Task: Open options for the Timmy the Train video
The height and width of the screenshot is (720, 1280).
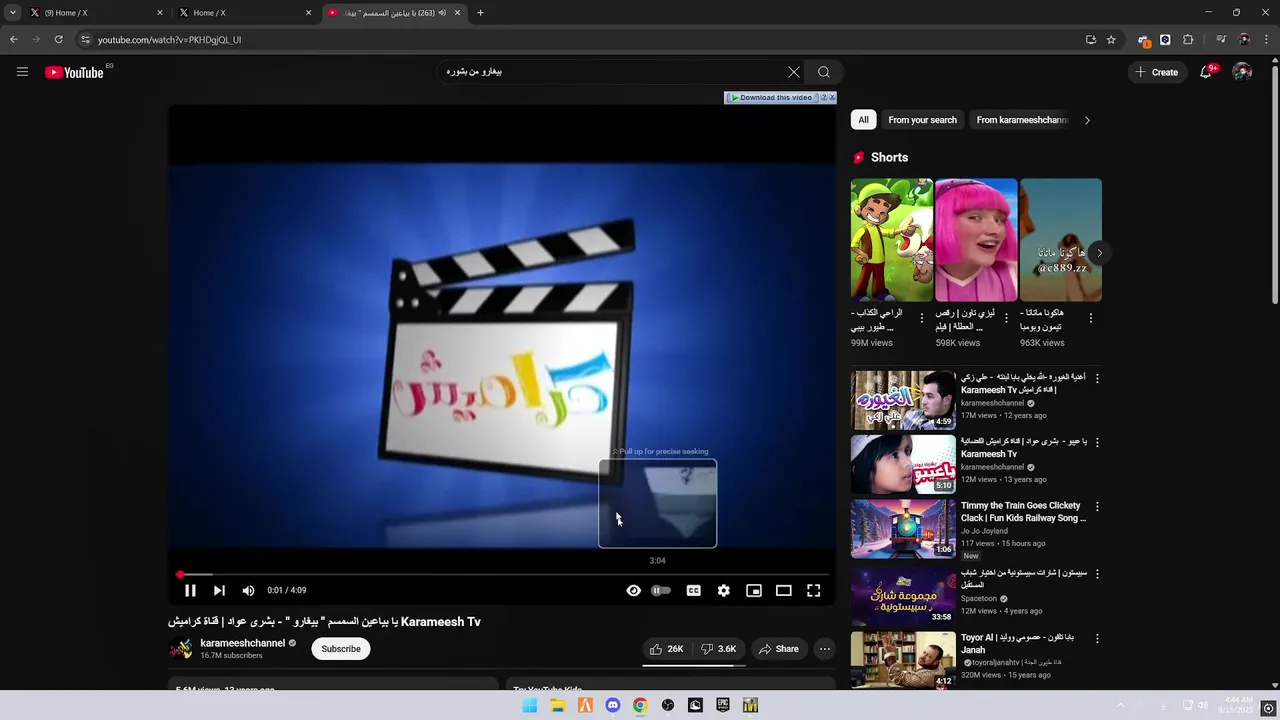Action: tap(1097, 507)
